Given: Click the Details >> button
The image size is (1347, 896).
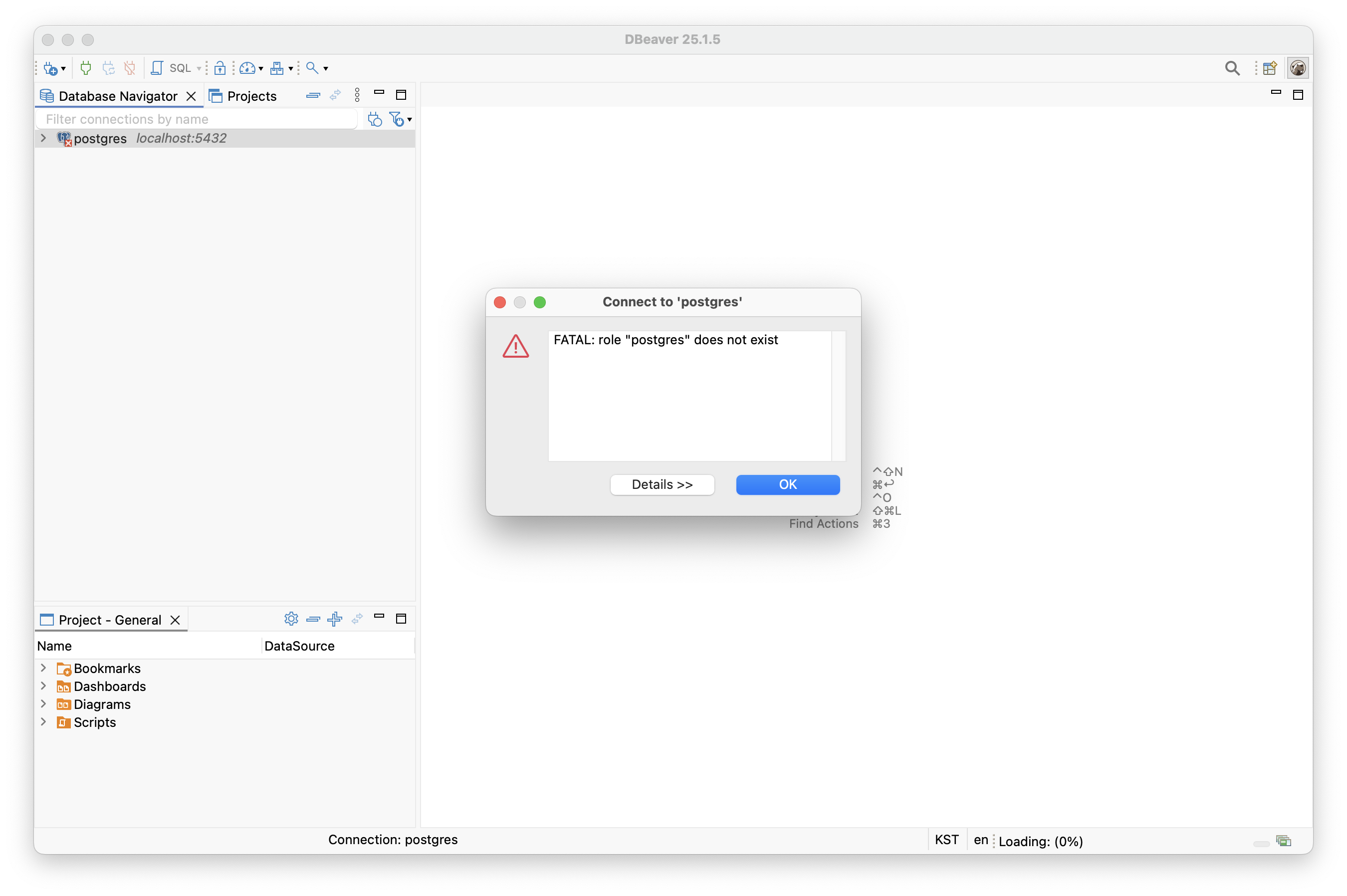Looking at the screenshot, I should pos(662,484).
